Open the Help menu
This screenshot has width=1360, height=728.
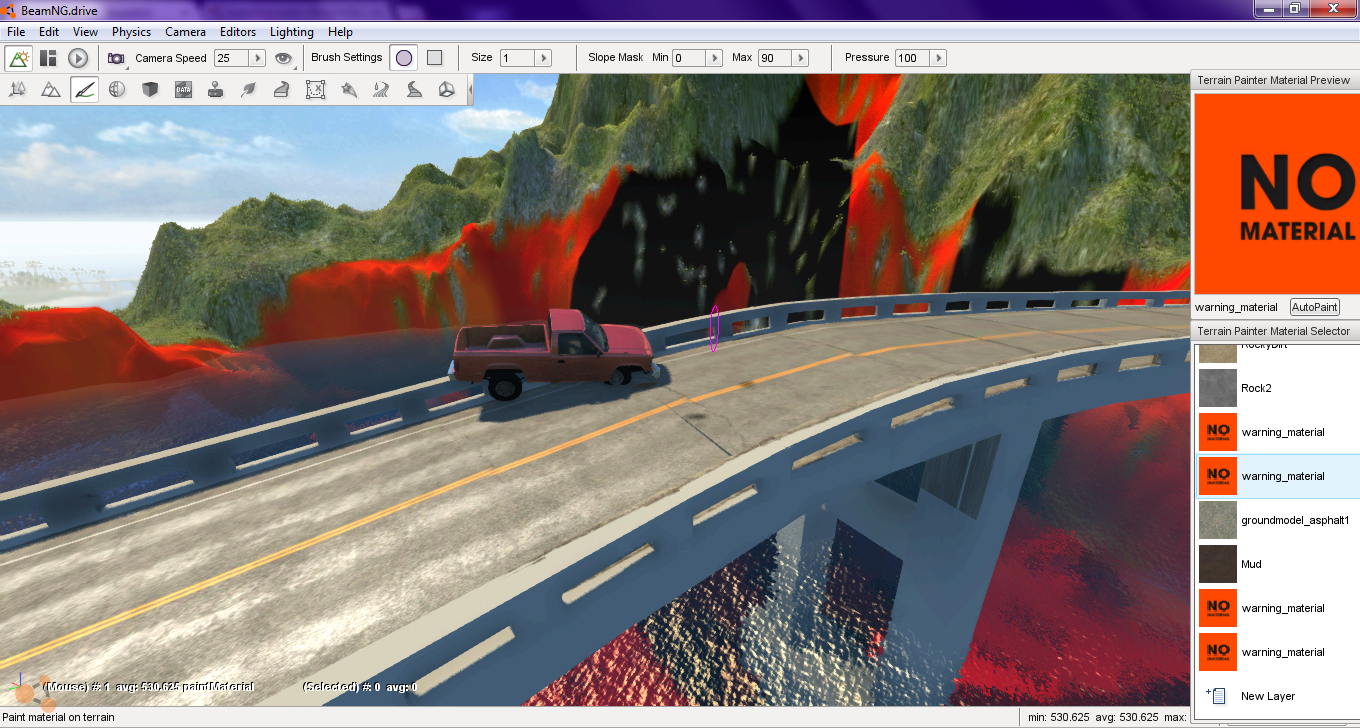click(x=340, y=32)
